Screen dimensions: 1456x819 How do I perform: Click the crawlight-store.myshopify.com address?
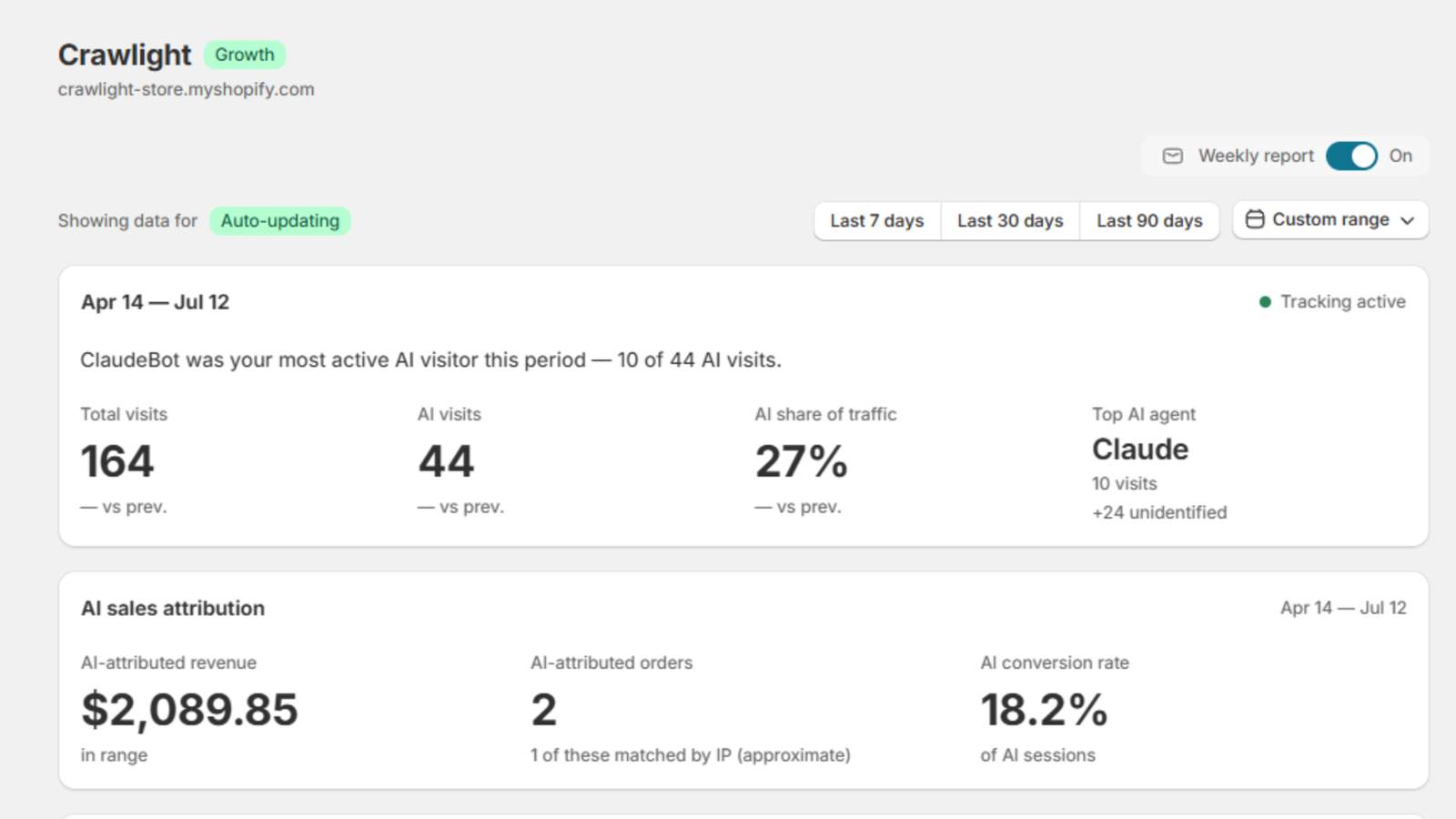click(x=187, y=89)
